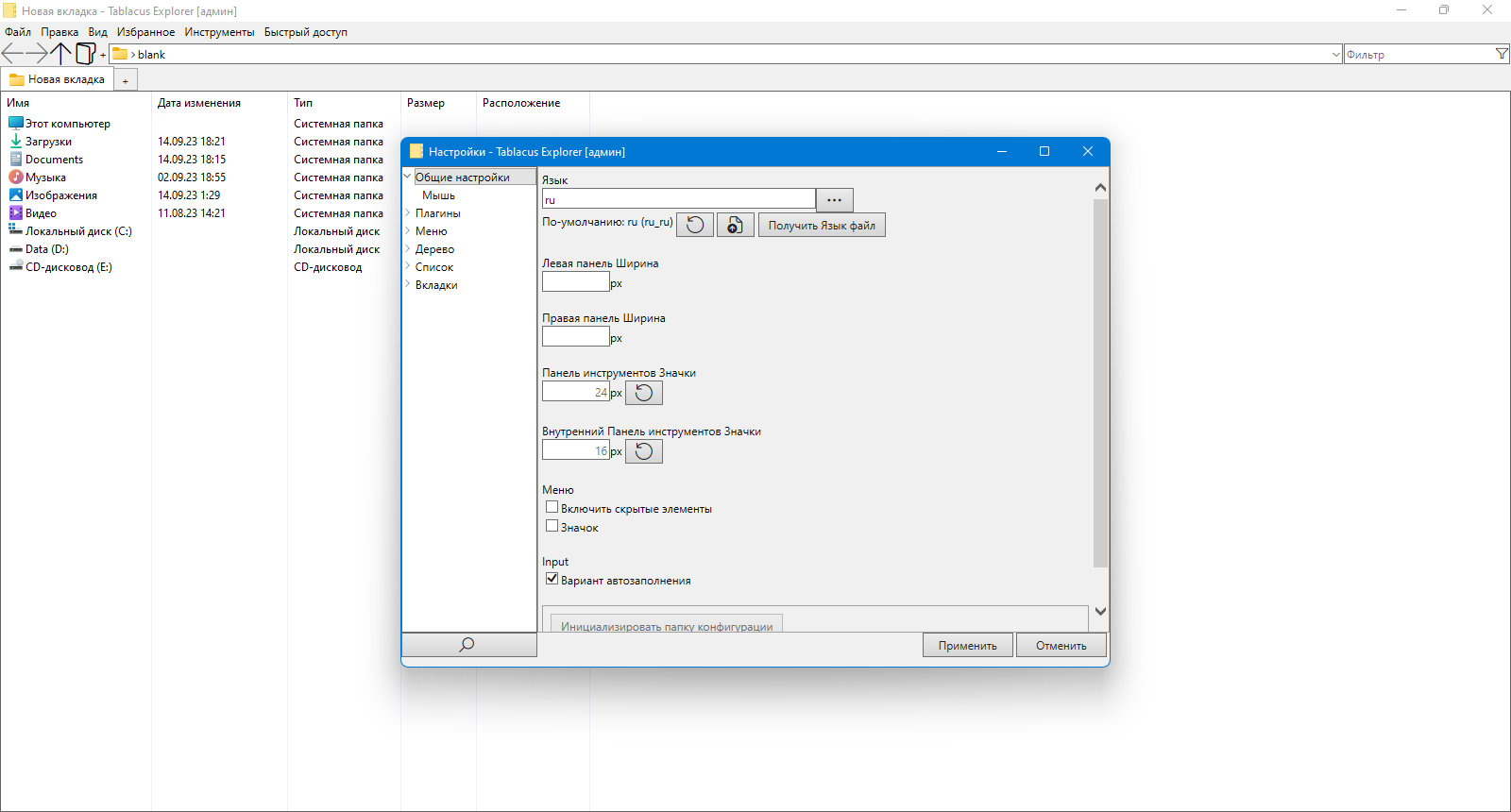Screen dimensions: 1511x812
Task: Click the Forward navigation arrow
Action: [36, 54]
